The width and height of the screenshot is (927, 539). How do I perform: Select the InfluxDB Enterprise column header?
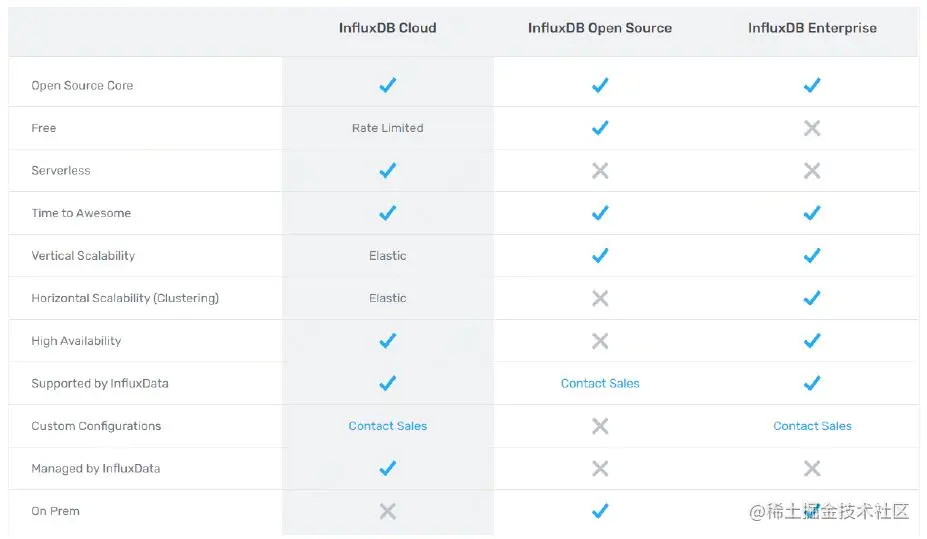coord(812,28)
